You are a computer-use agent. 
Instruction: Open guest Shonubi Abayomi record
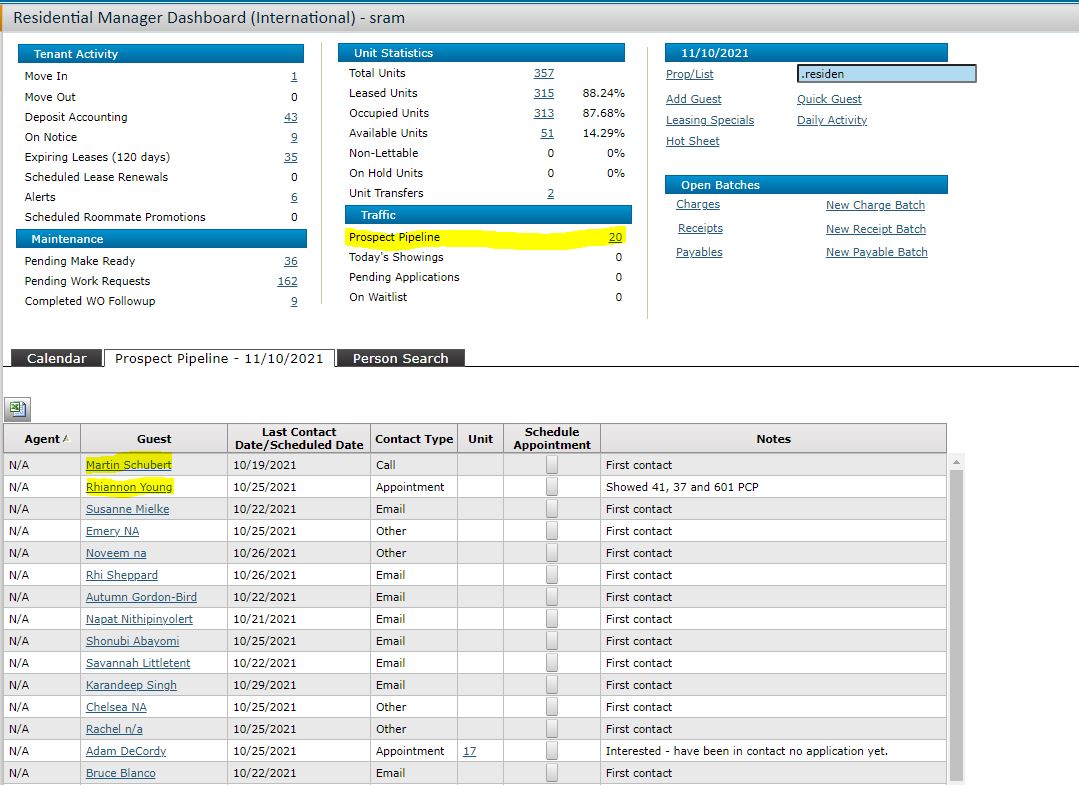click(132, 641)
